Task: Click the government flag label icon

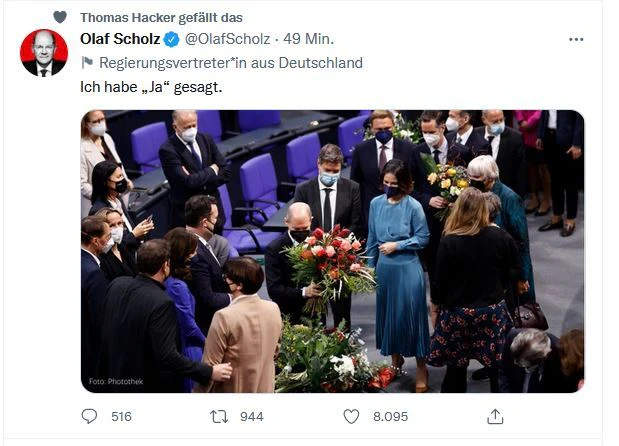Action: coord(86,63)
